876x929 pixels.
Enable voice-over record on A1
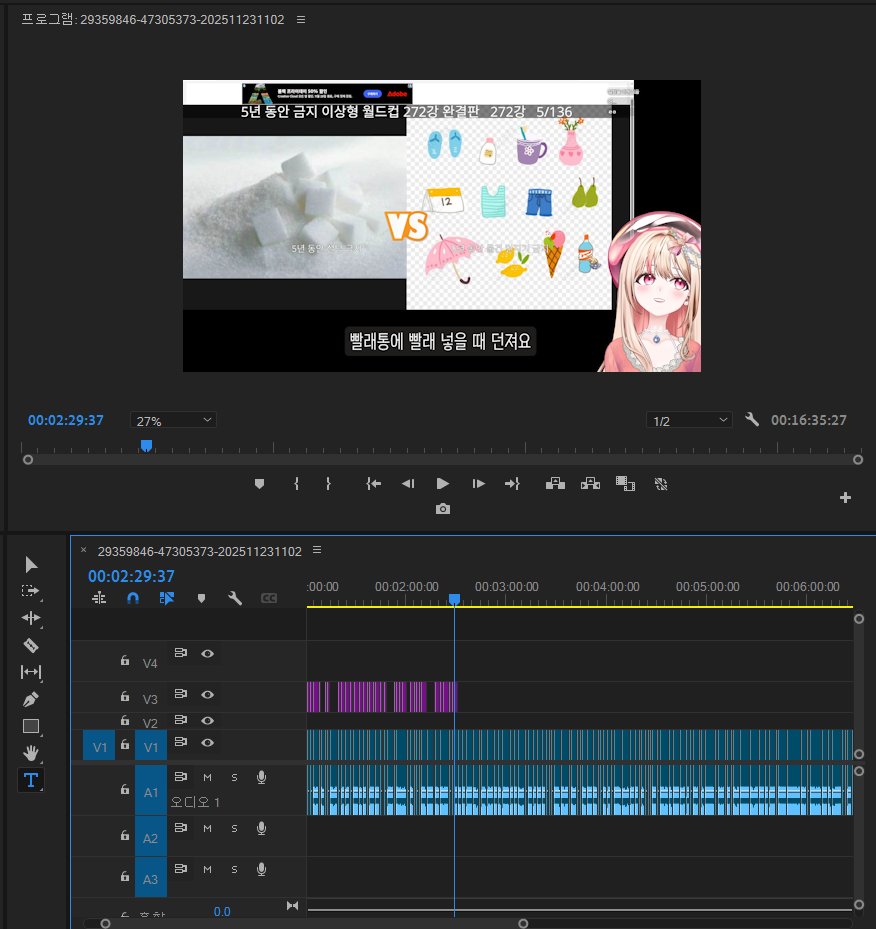pyautogui.click(x=261, y=777)
